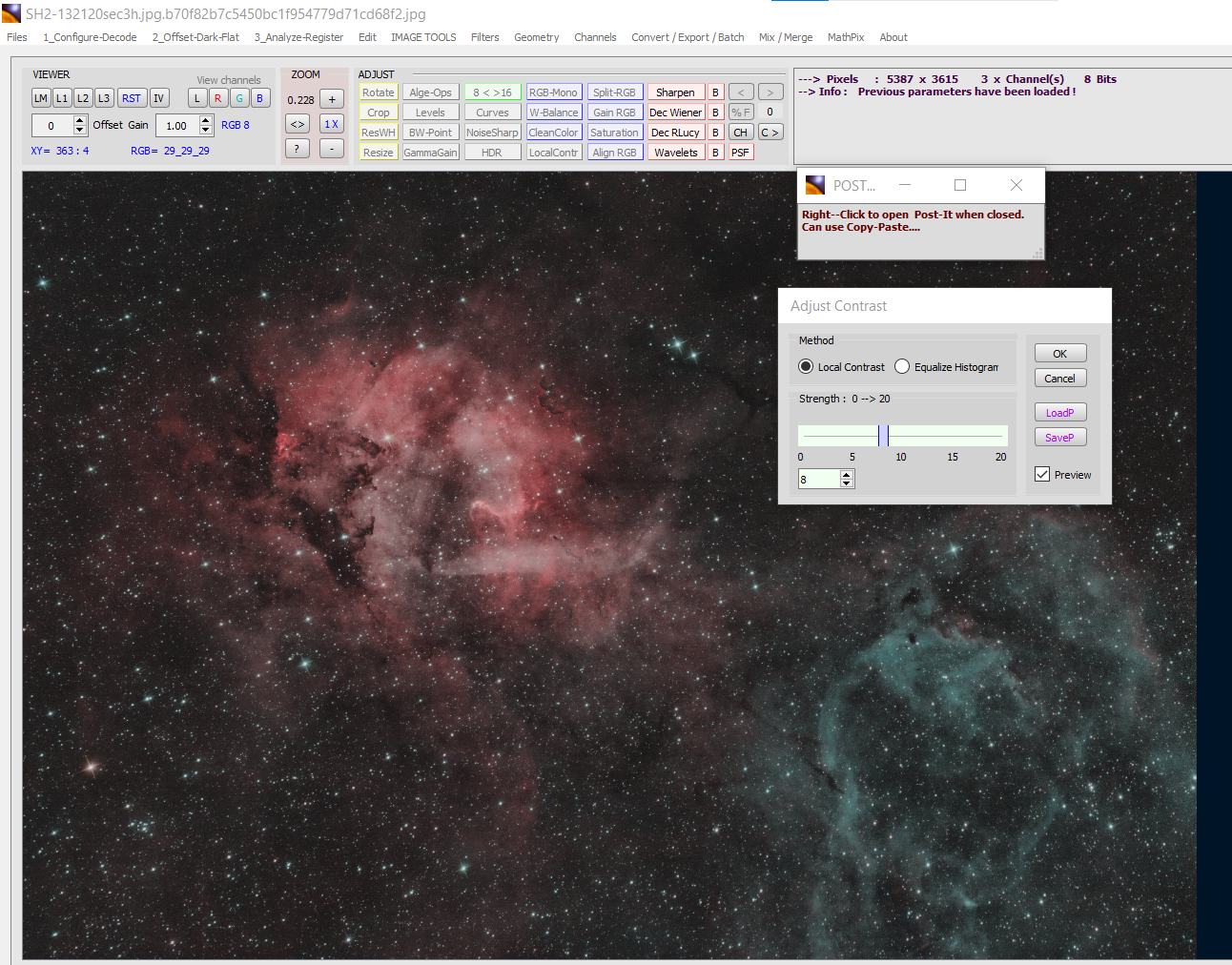Open the BW-Point adjustment
The image size is (1232, 965).
pyautogui.click(x=431, y=133)
